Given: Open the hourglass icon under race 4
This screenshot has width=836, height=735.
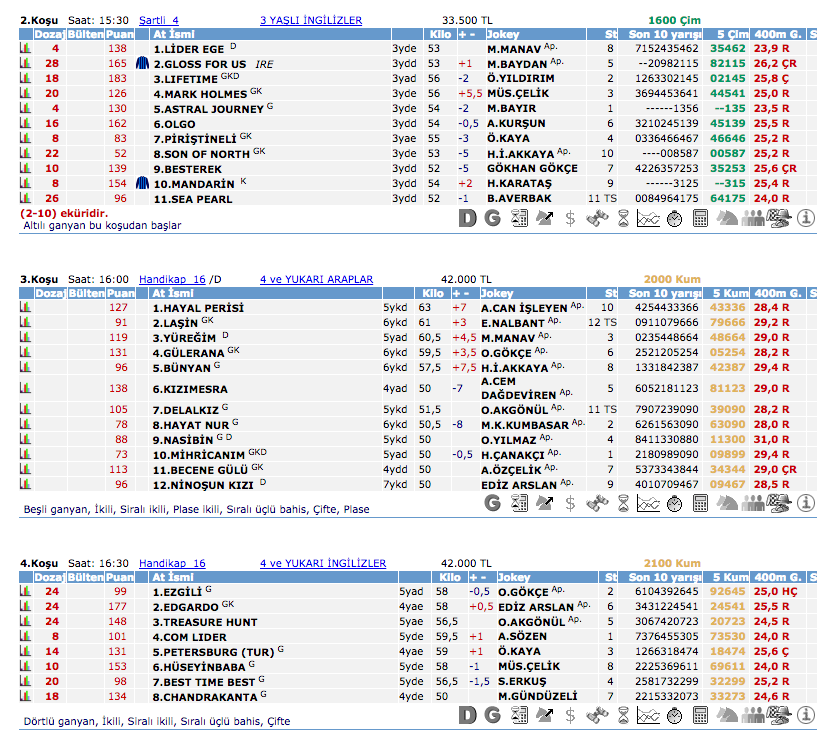Looking at the screenshot, I should click(623, 715).
